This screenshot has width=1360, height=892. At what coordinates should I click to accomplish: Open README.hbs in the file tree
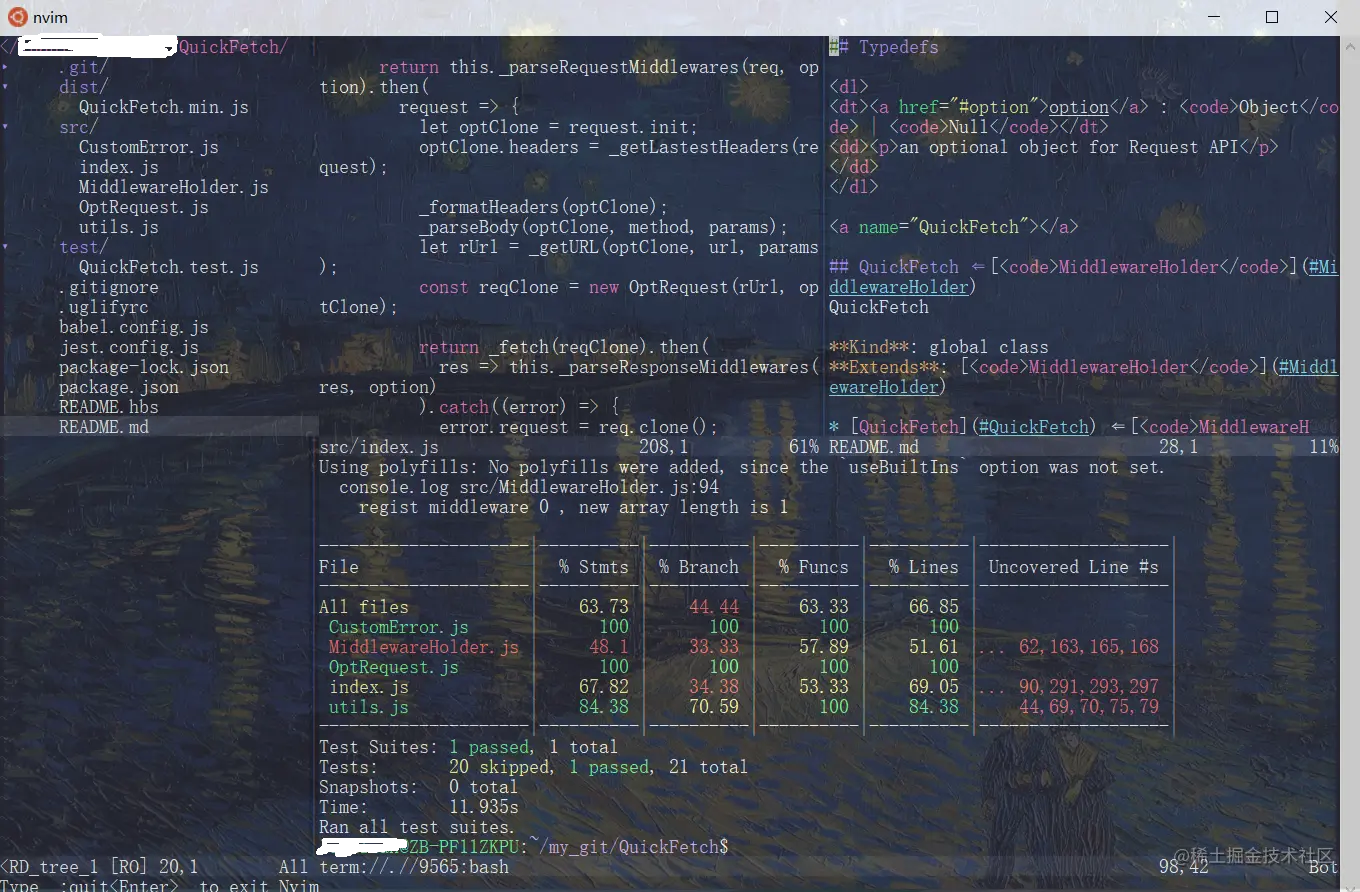click(109, 407)
